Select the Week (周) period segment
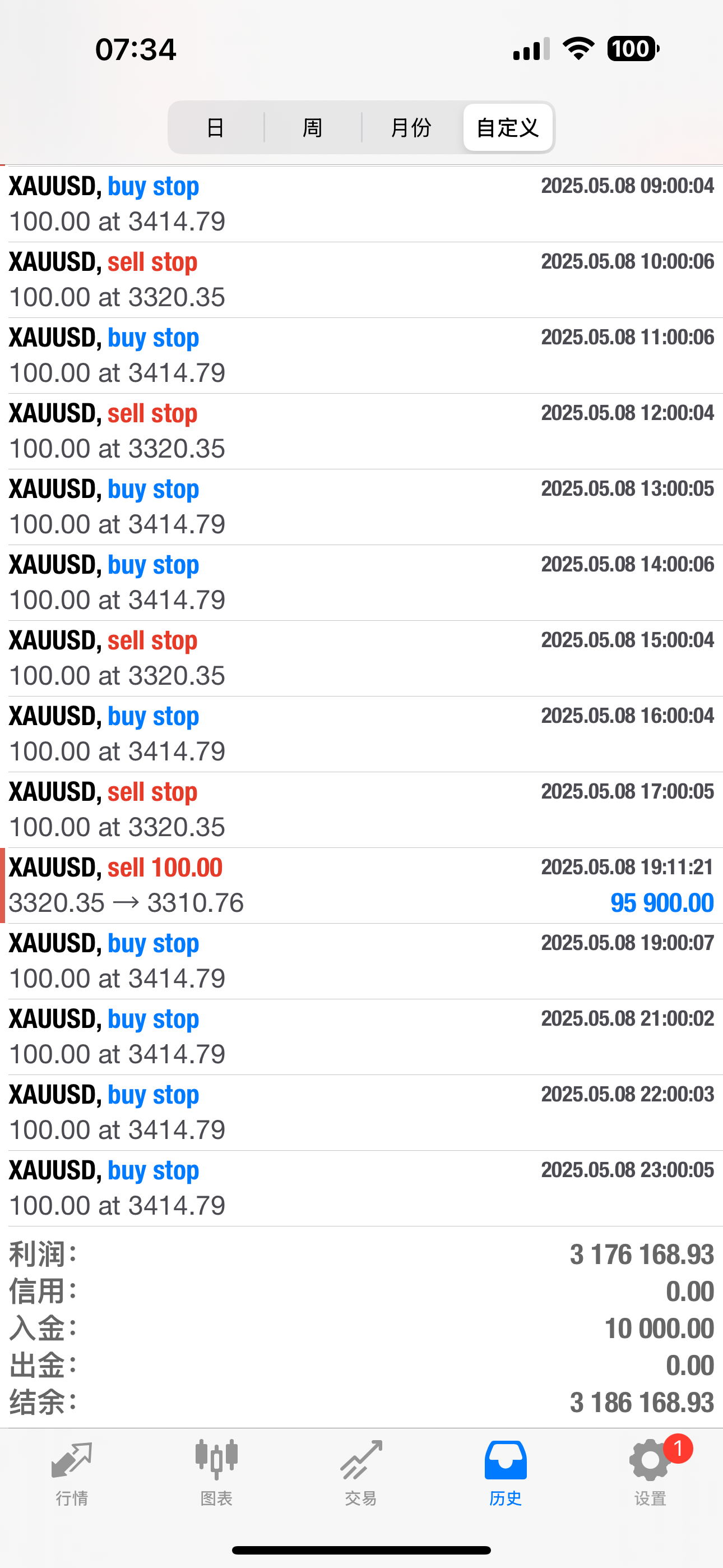Image resolution: width=723 pixels, height=1568 pixels. (313, 127)
